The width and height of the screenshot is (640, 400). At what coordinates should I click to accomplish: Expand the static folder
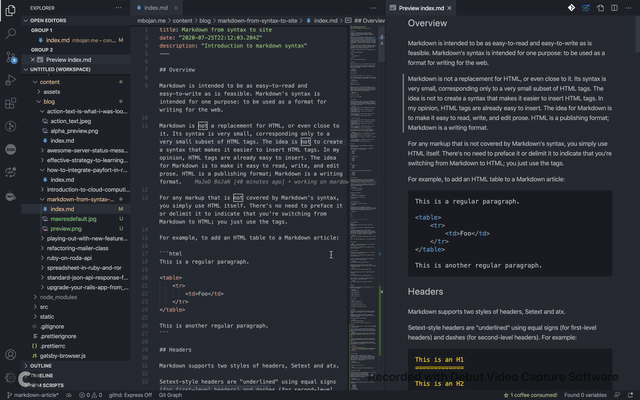pos(47,317)
